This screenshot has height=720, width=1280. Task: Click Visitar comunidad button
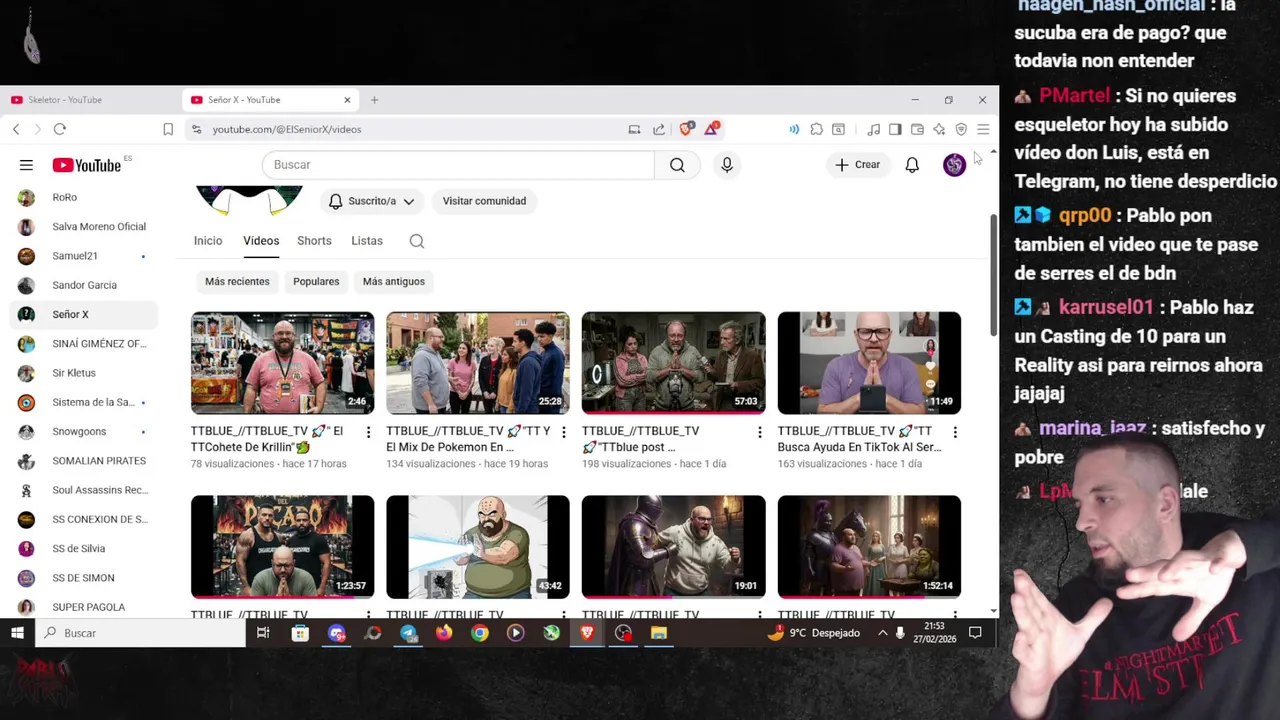(484, 201)
